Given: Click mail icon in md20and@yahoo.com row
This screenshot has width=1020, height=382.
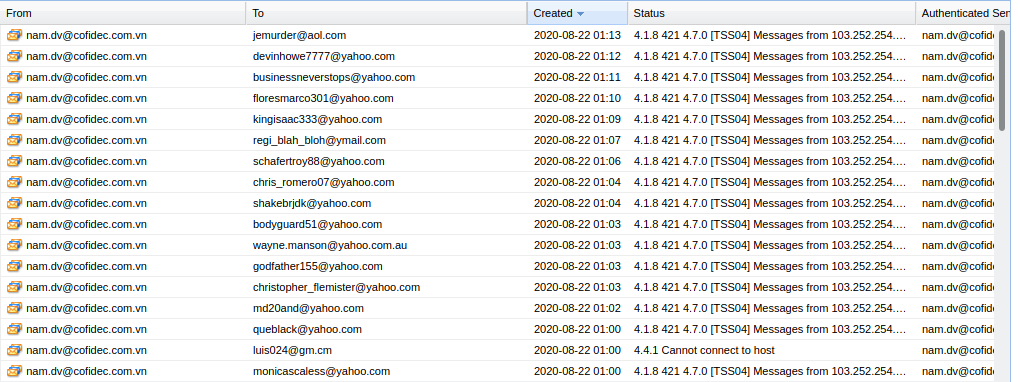Looking at the screenshot, I should 14,308.
